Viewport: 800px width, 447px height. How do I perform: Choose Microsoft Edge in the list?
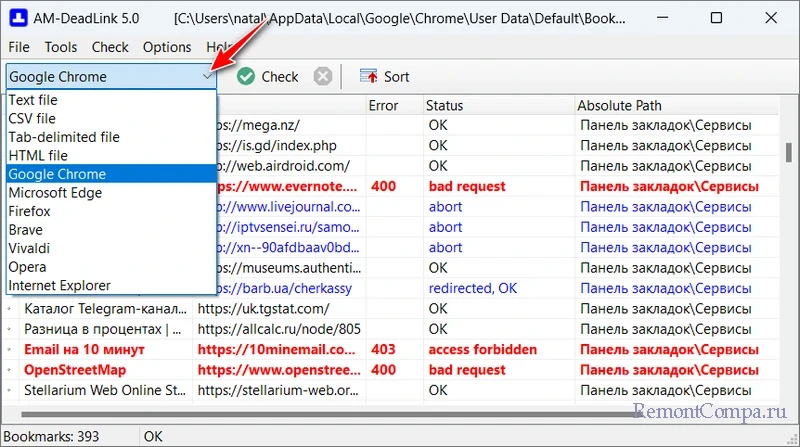(56, 193)
